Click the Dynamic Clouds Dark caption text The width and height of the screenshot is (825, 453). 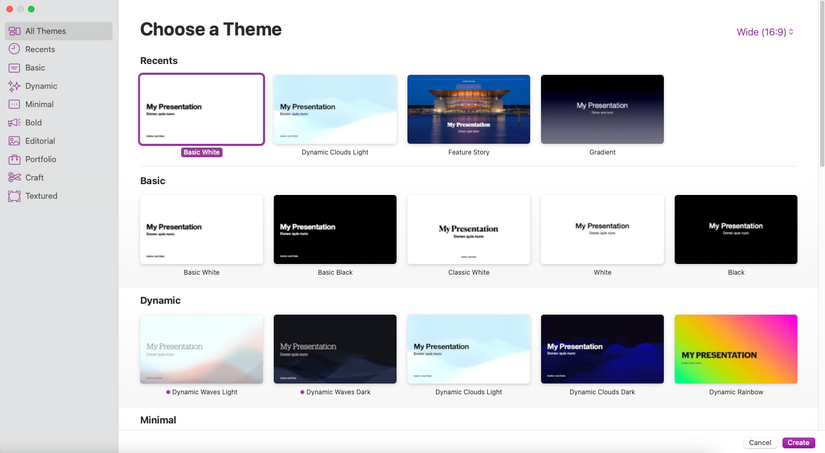click(x=602, y=392)
